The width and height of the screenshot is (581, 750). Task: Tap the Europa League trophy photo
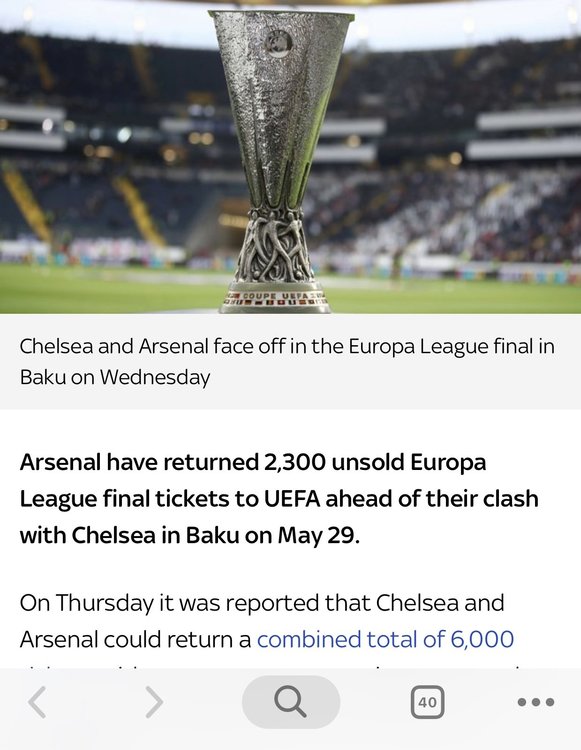(x=291, y=157)
